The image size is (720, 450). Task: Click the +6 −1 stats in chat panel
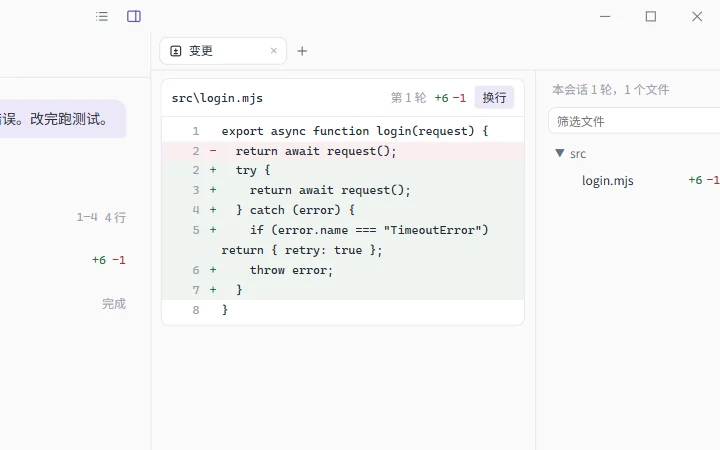tap(109, 260)
